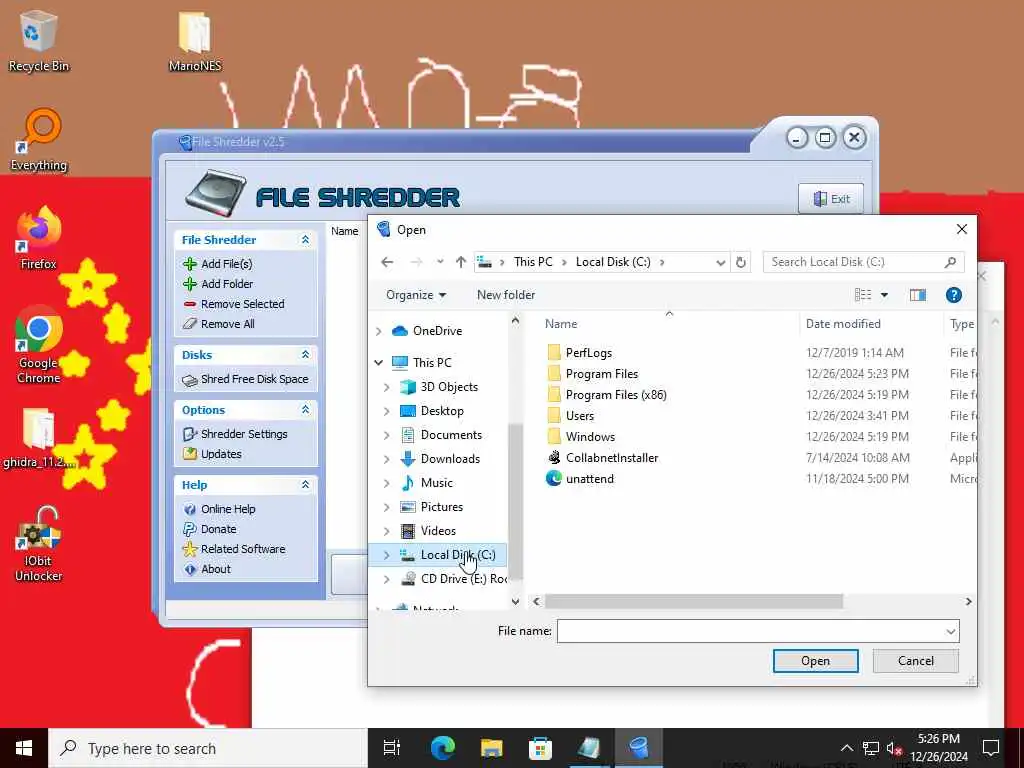Viewport: 1024px width, 768px height.
Task: Click Remove Selected in File Shredder
Action: pos(242,304)
